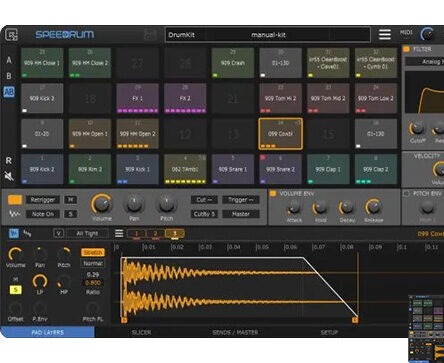This screenshot has height=363, width=444.
Task: Click the waveform icon beside Note On
Action: pos(14,214)
